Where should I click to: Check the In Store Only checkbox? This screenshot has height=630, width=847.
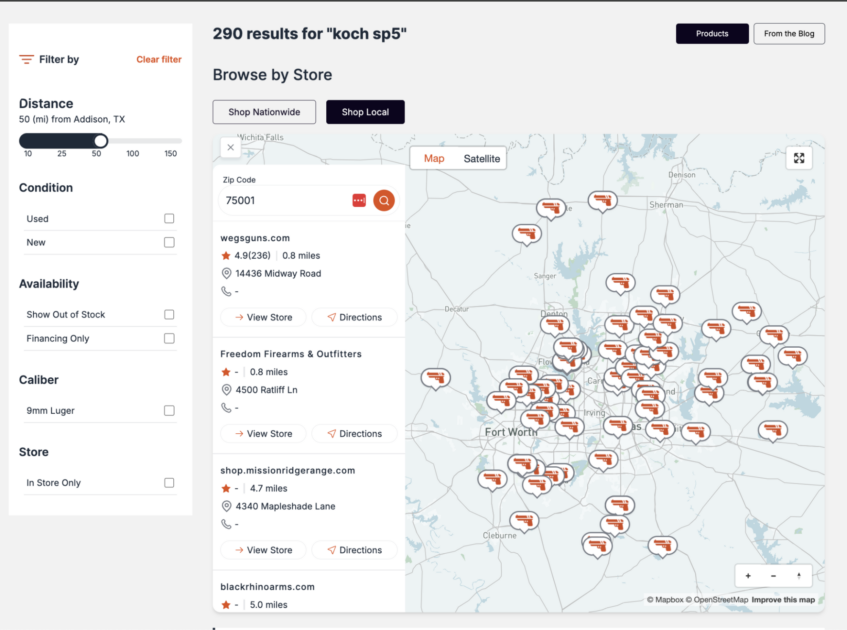click(169, 482)
